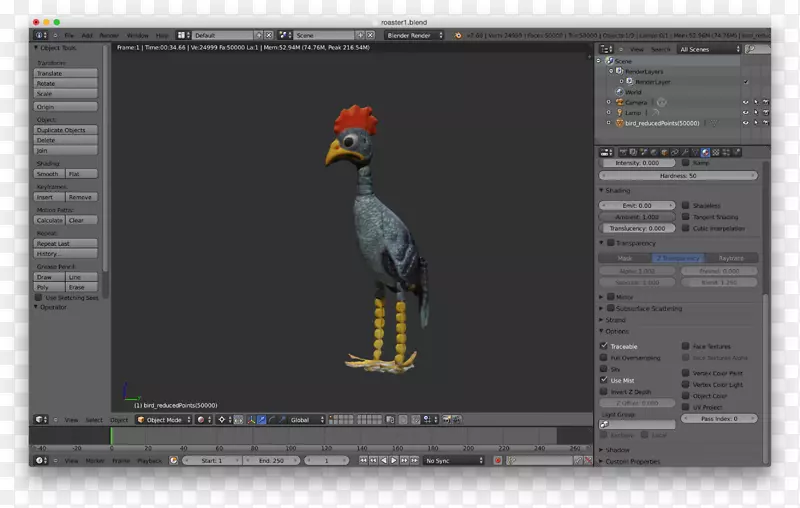Hide bird_reducedPoints(50000) with eye icon
The height and width of the screenshot is (508, 800).
point(745,123)
